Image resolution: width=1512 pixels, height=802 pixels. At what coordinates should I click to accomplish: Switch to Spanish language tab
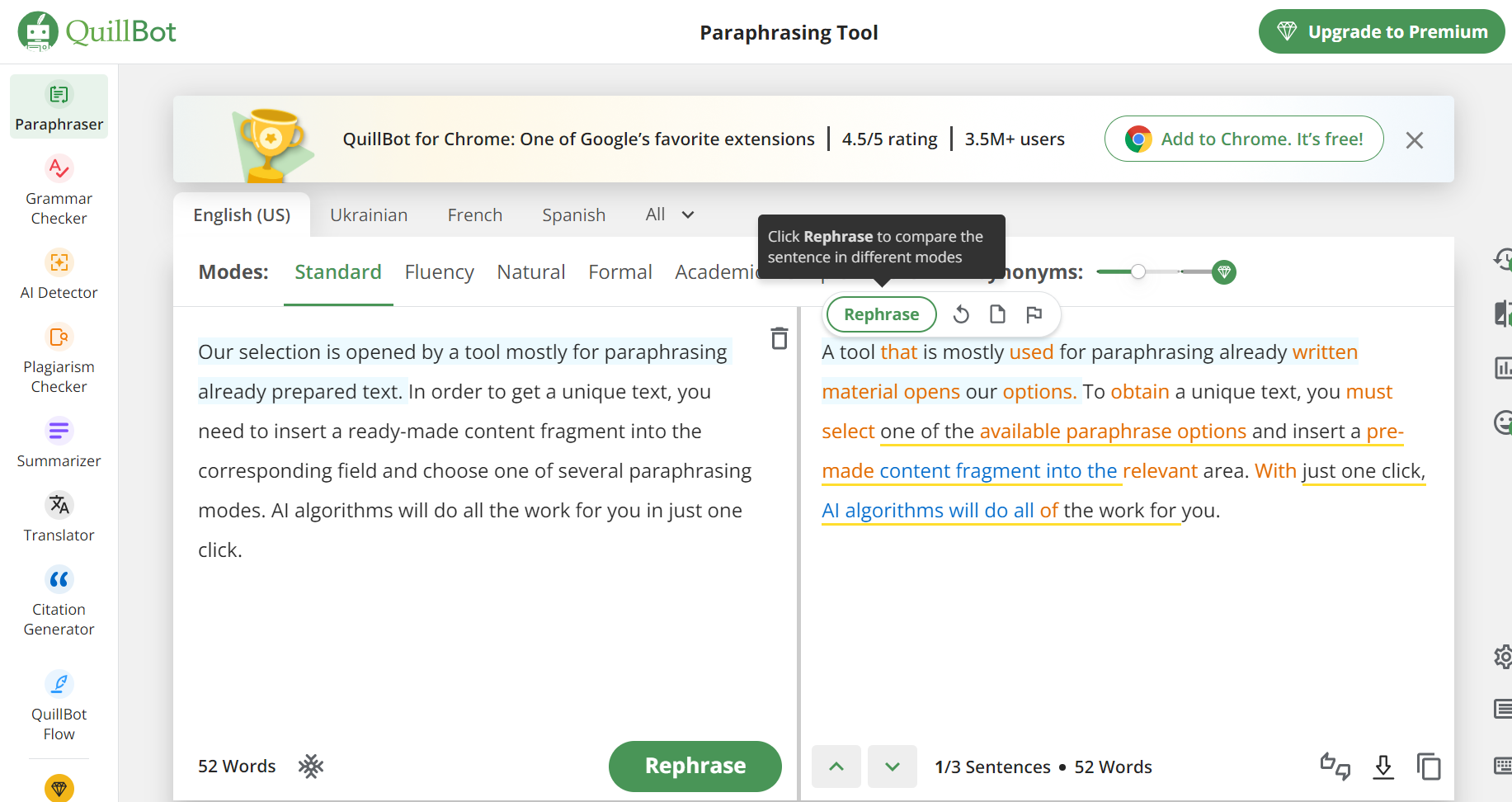574,215
